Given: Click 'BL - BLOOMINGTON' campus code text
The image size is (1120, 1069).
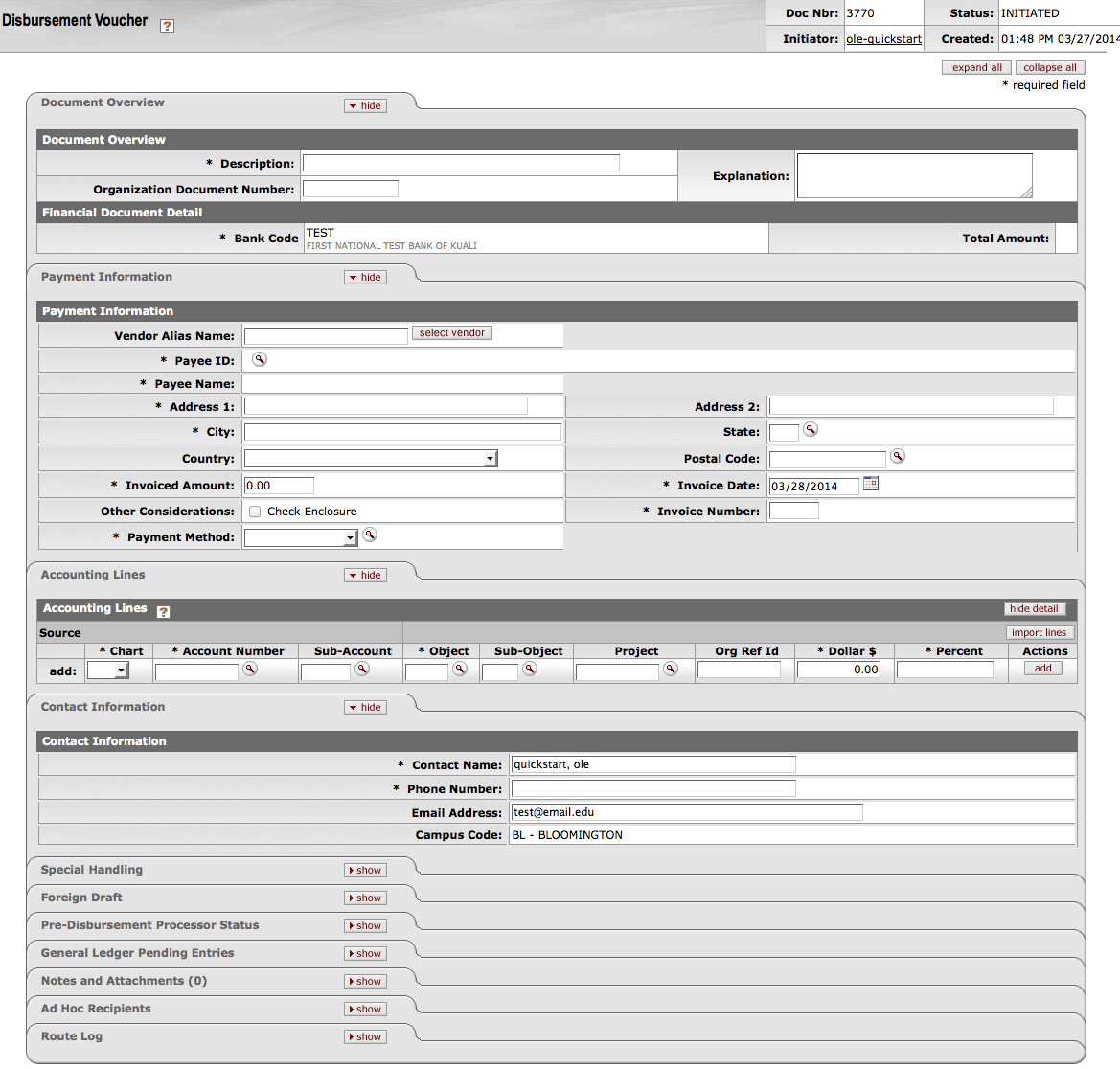Looking at the screenshot, I should point(567,834).
